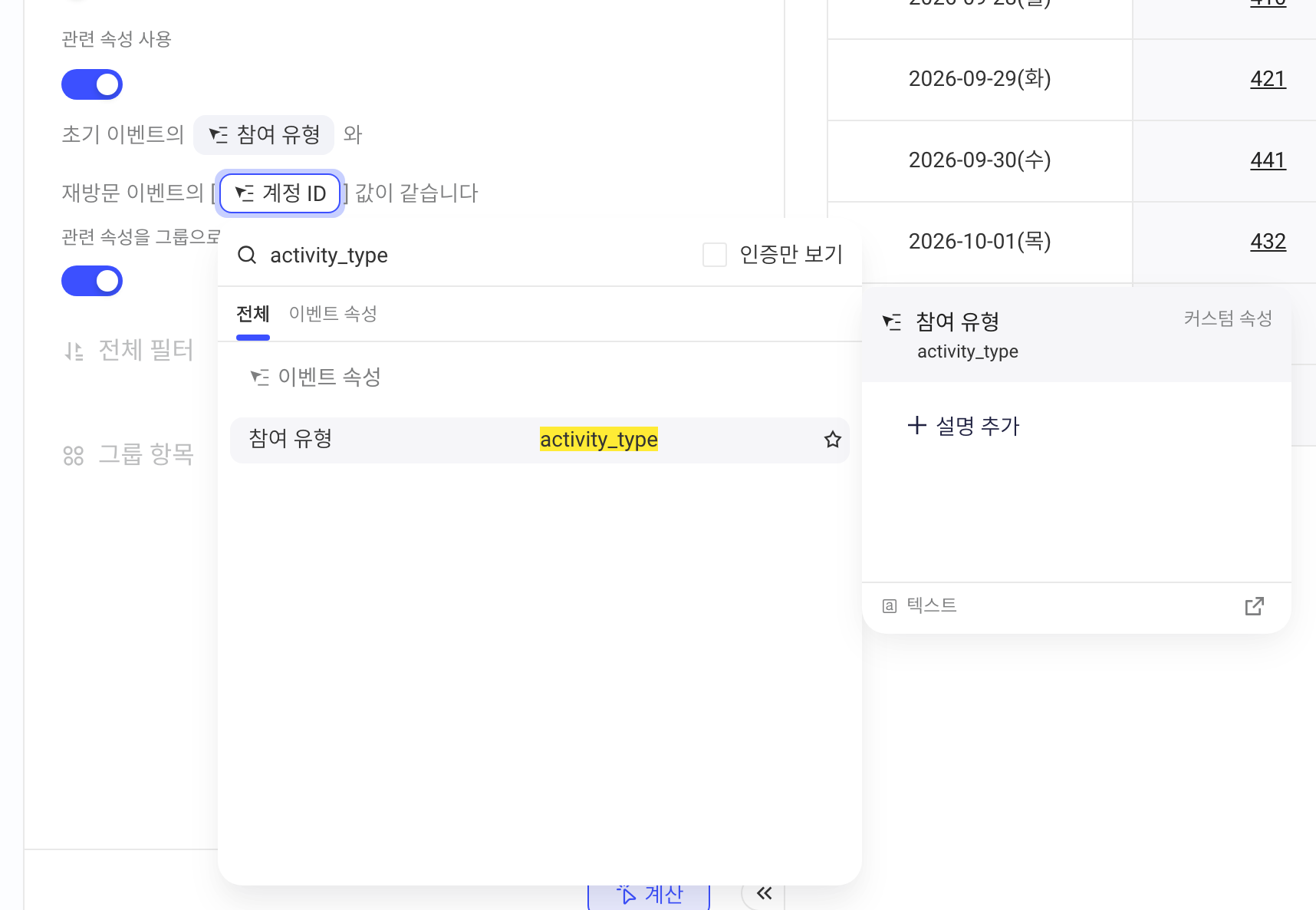Click the 이벤트 속성 section header icon
The height and width of the screenshot is (910, 1316).
click(260, 378)
